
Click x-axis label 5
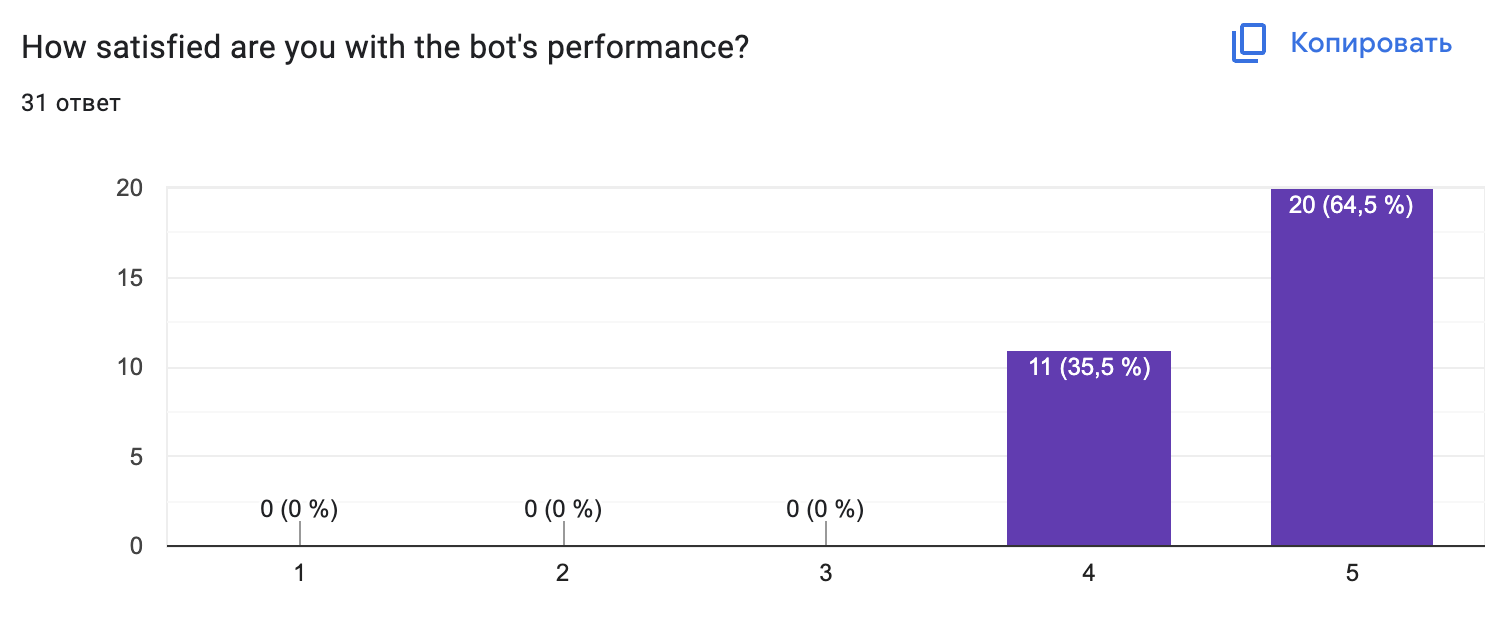(x=1352, y=574)
